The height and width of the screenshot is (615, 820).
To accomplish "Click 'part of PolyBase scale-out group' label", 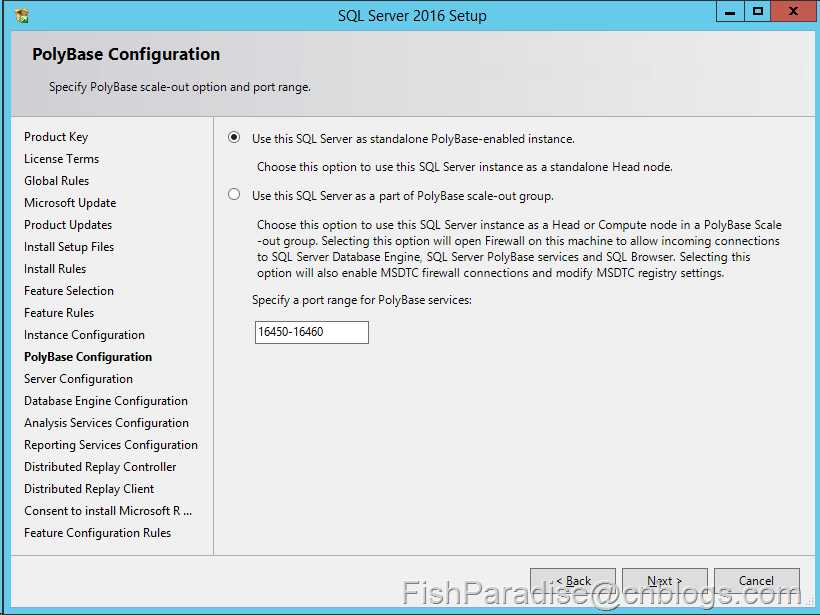I will 403,196.
